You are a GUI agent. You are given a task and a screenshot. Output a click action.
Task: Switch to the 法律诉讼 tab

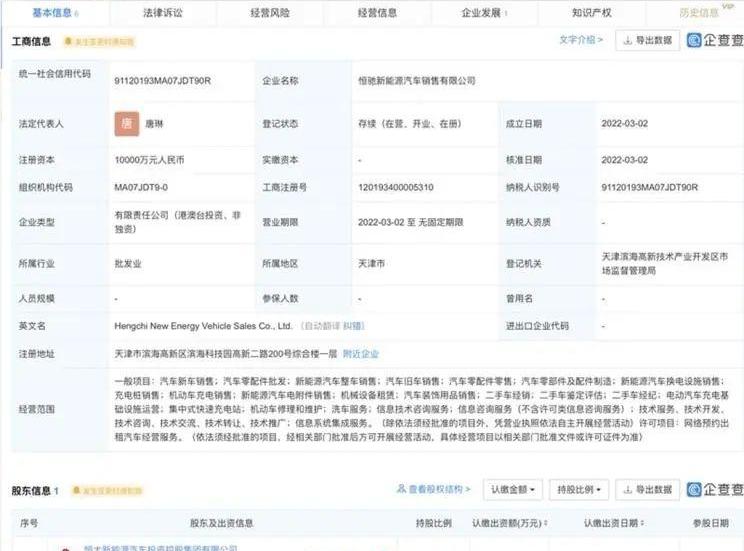click(x=163, y=13)
